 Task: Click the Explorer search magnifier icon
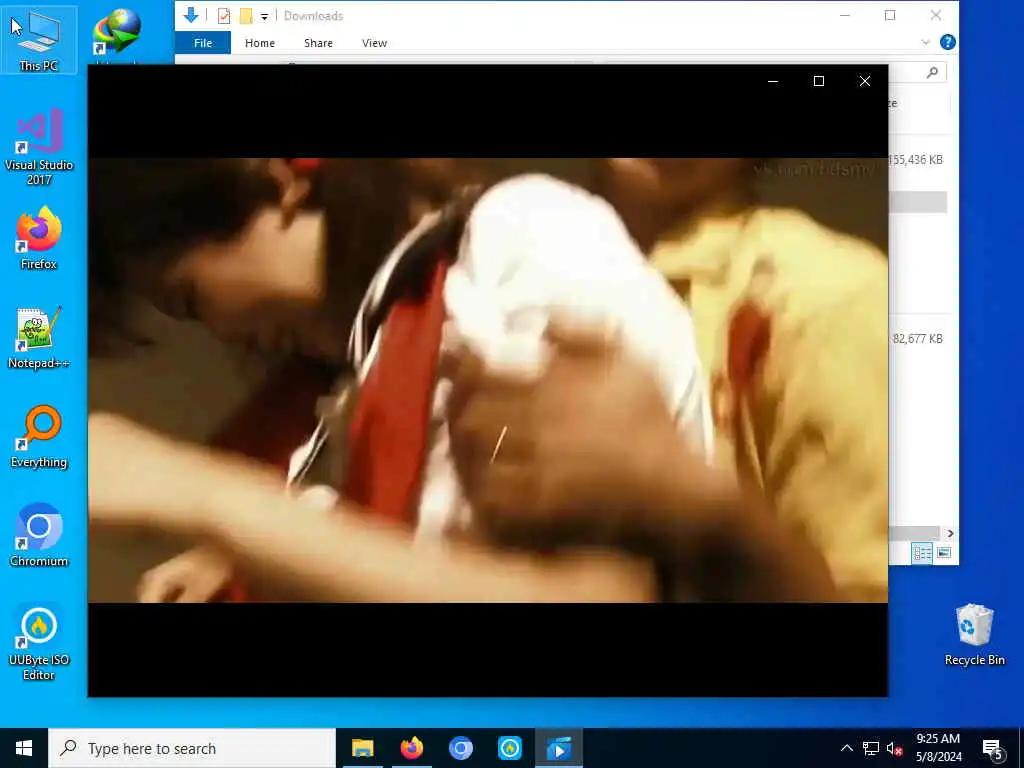tap(933, 72)
